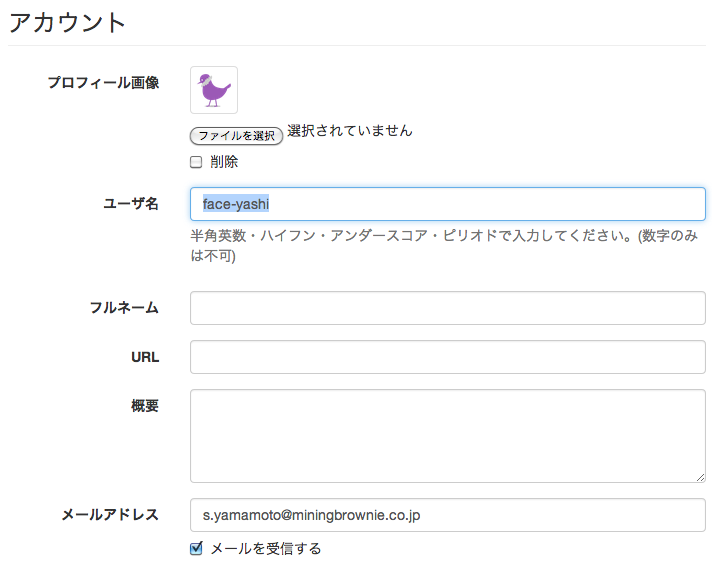The height and width of the screenshot is (578, 712).
Task: Click the 削除 label text
Action: point(224,162)
